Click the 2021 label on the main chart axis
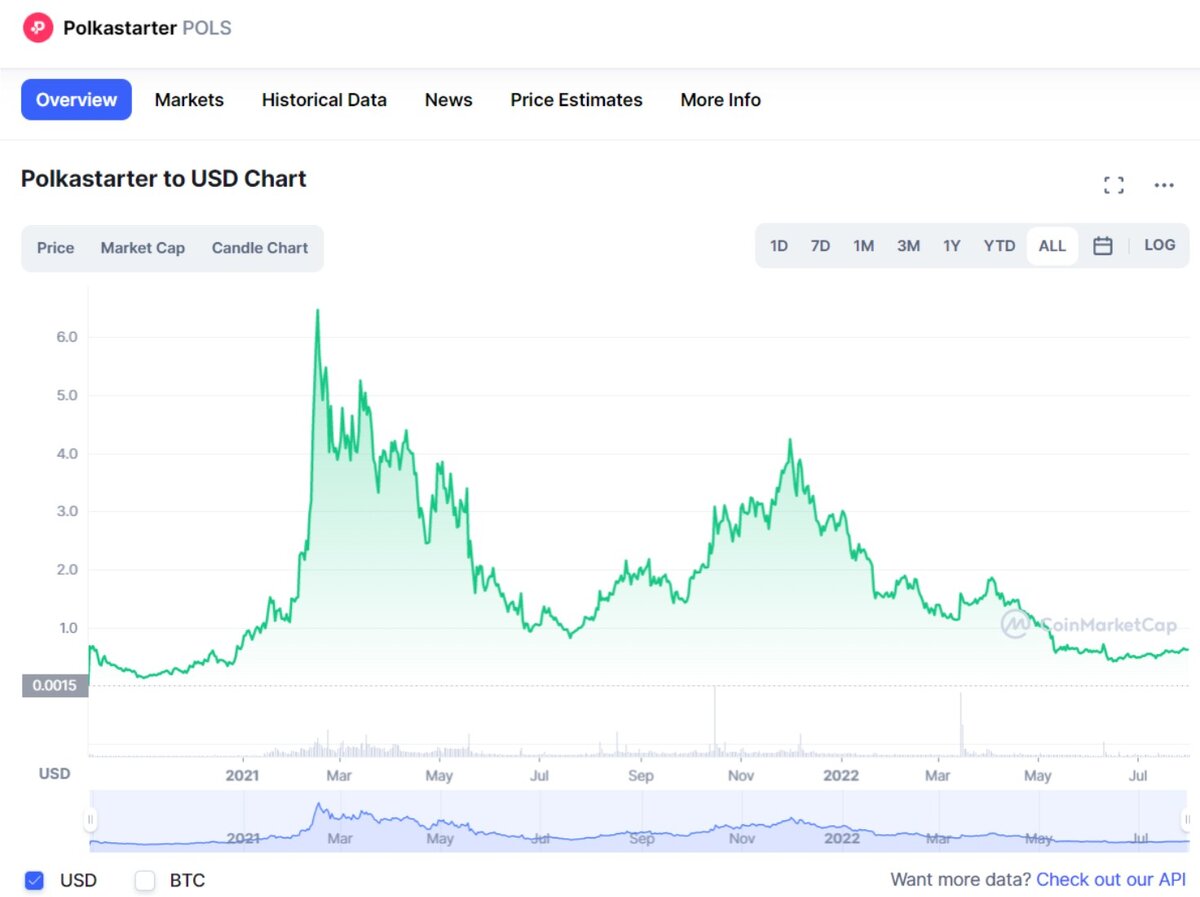The height and width of the screenshot is (897, 1200). (243, 775)
